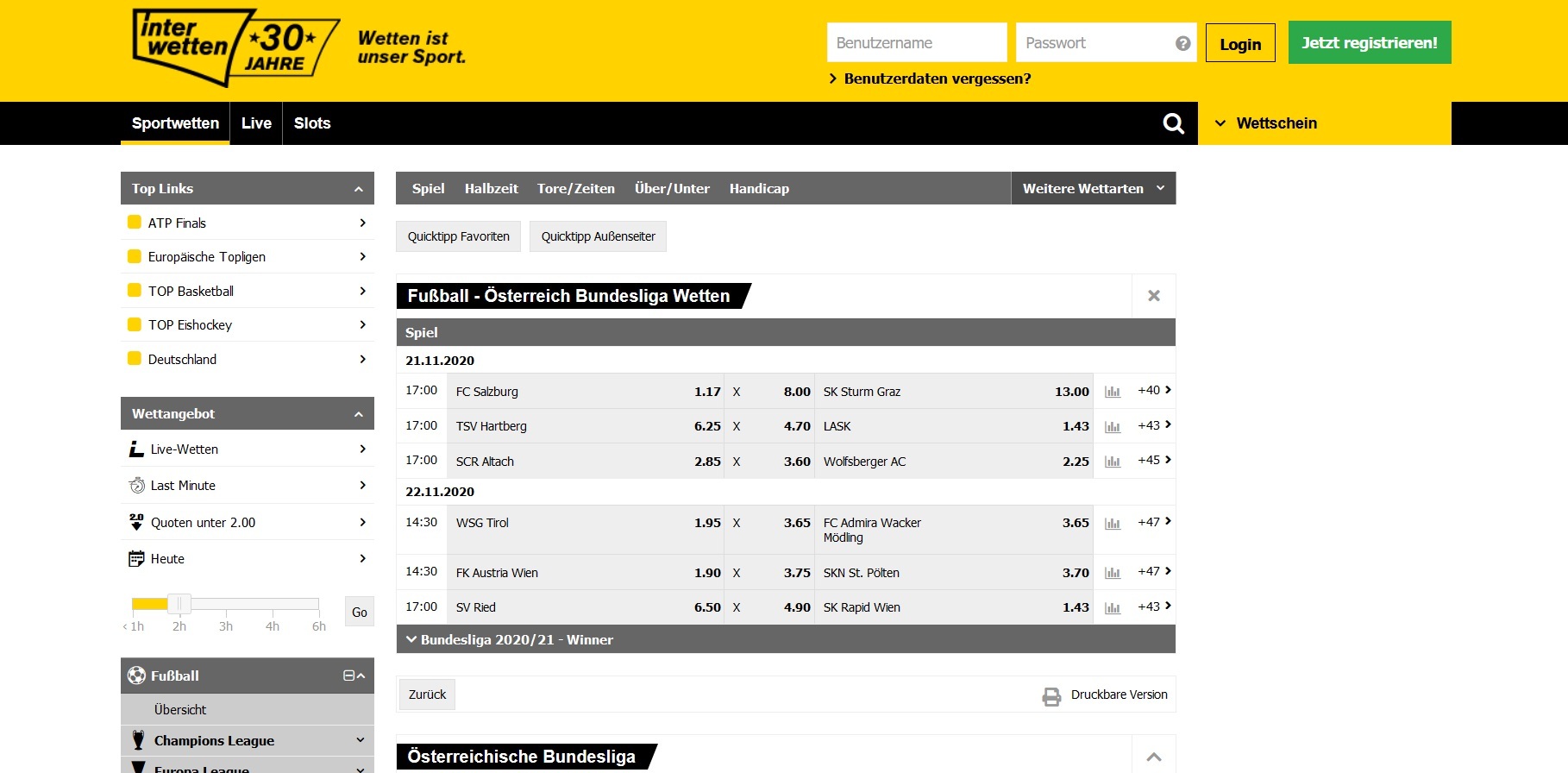1568x773 pixels.
Task: Click the yellow TOP Basketball marker
Action: (x=135, y=290)
